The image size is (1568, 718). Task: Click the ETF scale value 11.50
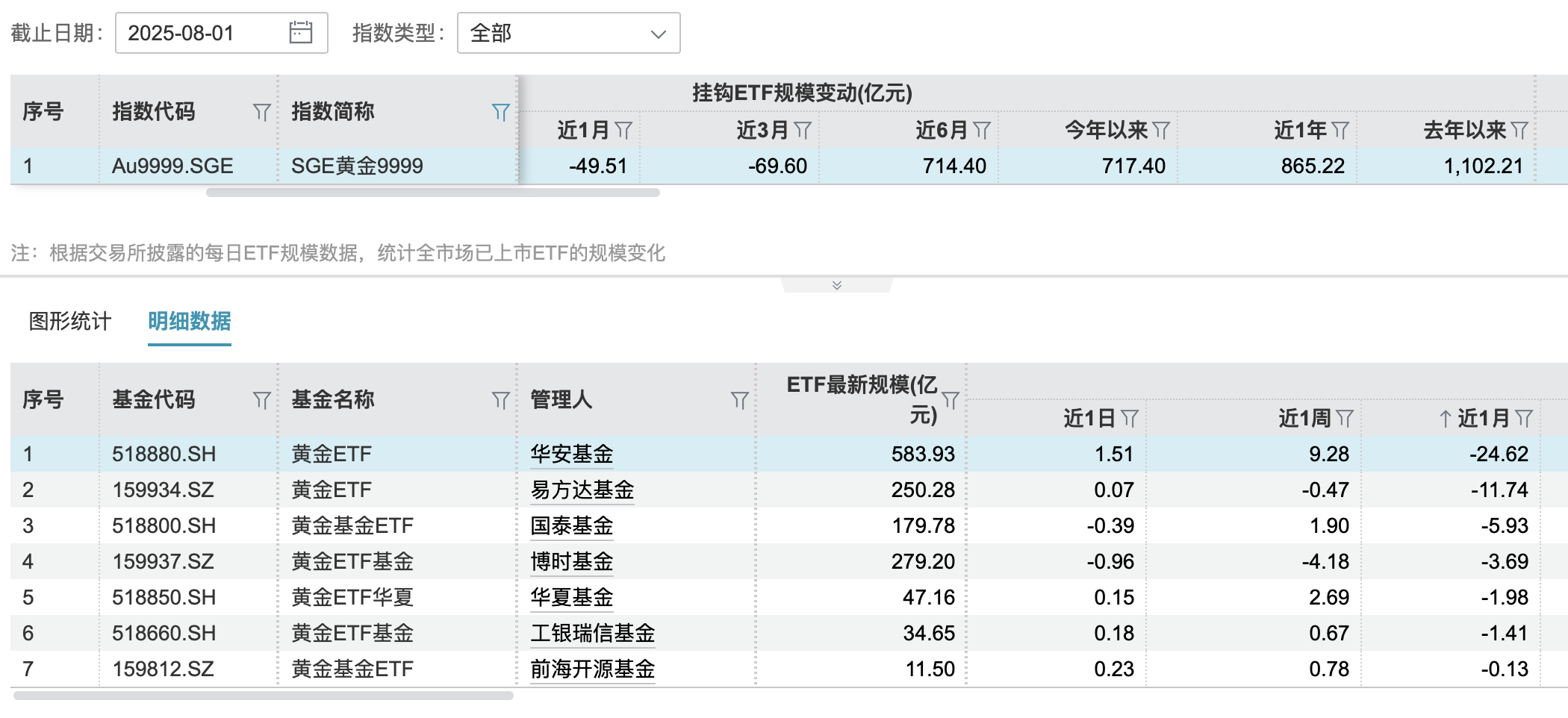(x=930, y=669)
